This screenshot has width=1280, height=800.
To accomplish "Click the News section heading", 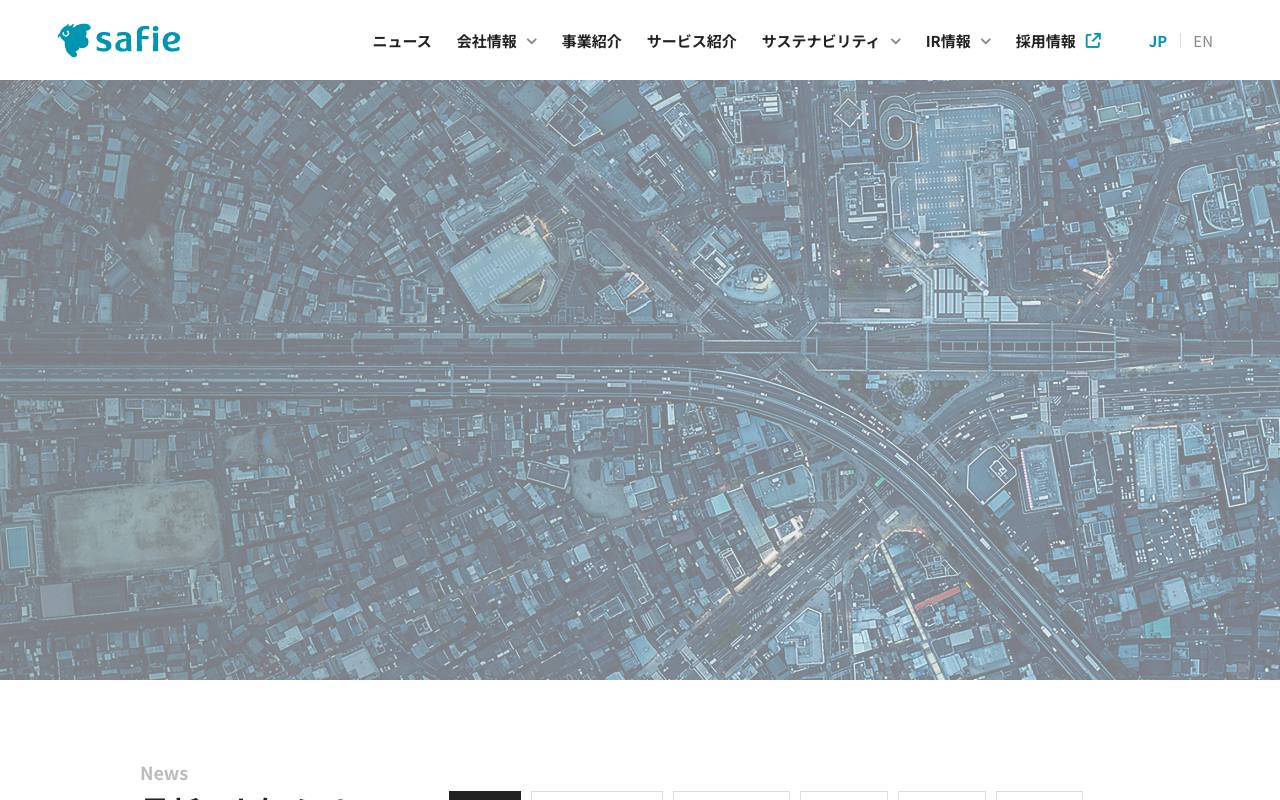I will coord(164,772).
